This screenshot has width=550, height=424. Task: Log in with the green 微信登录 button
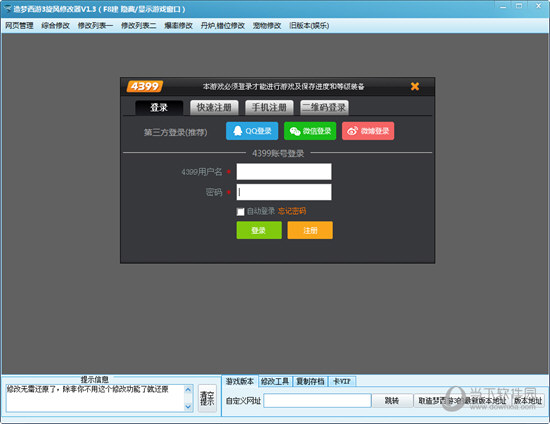310,131
